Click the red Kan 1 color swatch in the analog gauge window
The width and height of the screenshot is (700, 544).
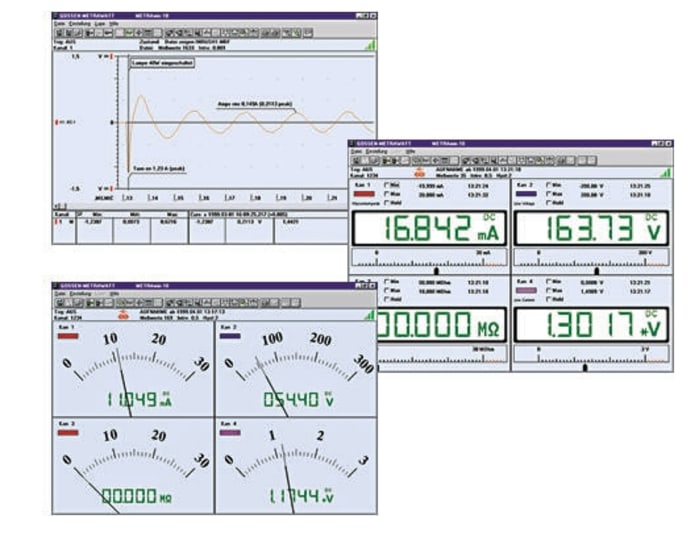point(67,337)
